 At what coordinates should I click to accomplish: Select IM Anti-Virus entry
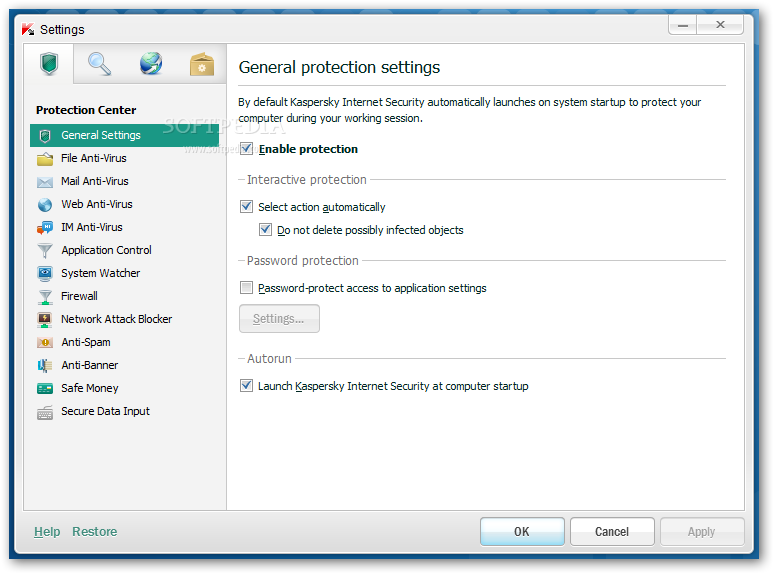click(124, 227)
